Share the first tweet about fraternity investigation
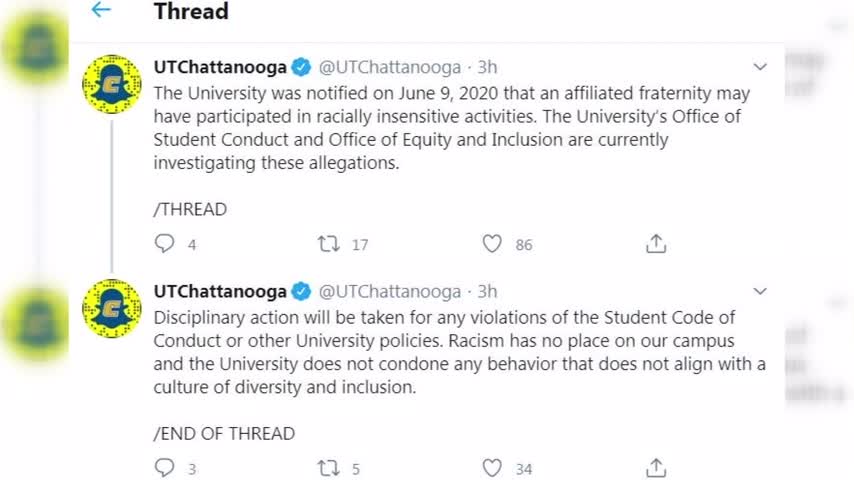The width and height of the screenshot is (854, 480). click(656, 244)
